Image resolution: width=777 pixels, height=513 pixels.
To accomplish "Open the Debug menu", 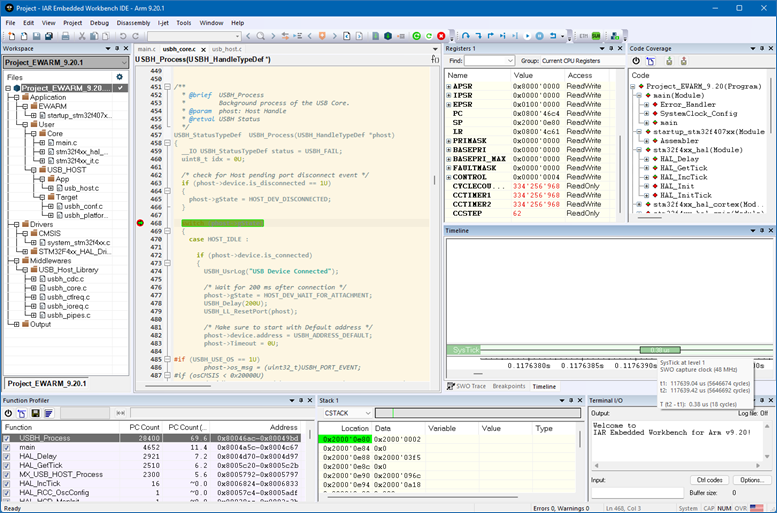I will coord(99,23).
